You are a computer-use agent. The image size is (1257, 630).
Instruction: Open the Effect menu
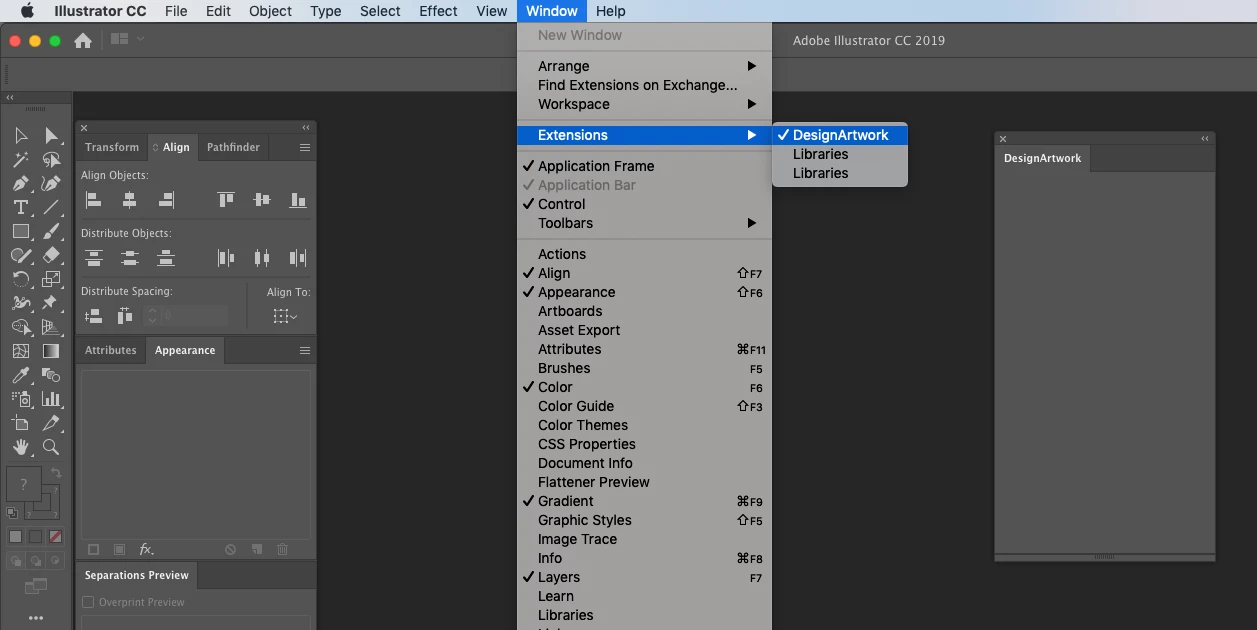click(438, 11)
